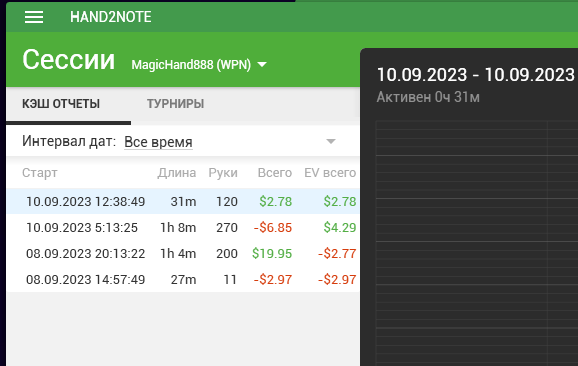
Task: Select session started 08.09.2023 20:13:22
Action: click(183, 254)
